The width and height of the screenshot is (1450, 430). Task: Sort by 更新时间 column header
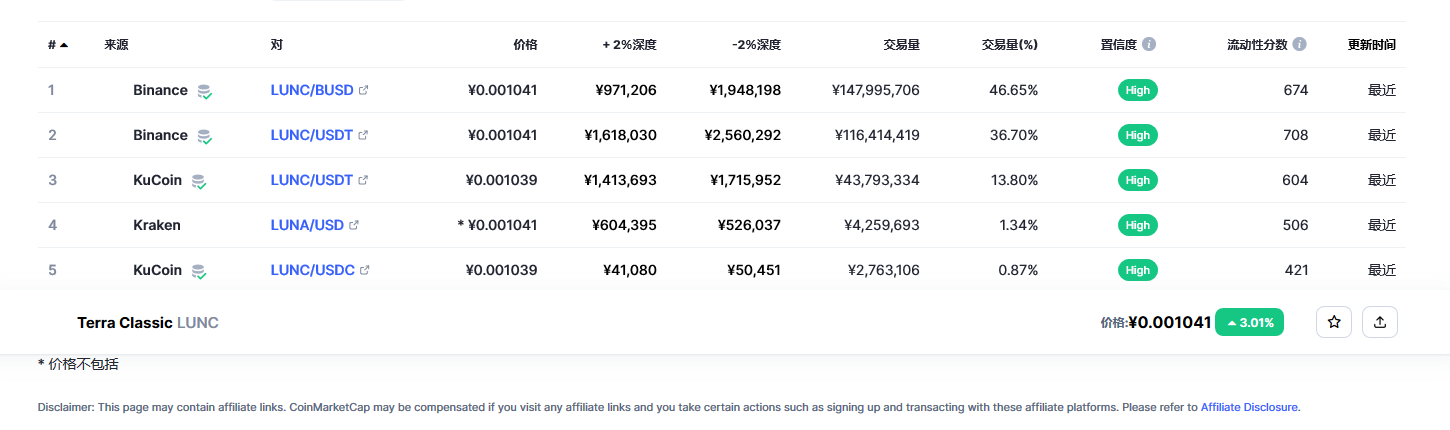pos(1371,45)
